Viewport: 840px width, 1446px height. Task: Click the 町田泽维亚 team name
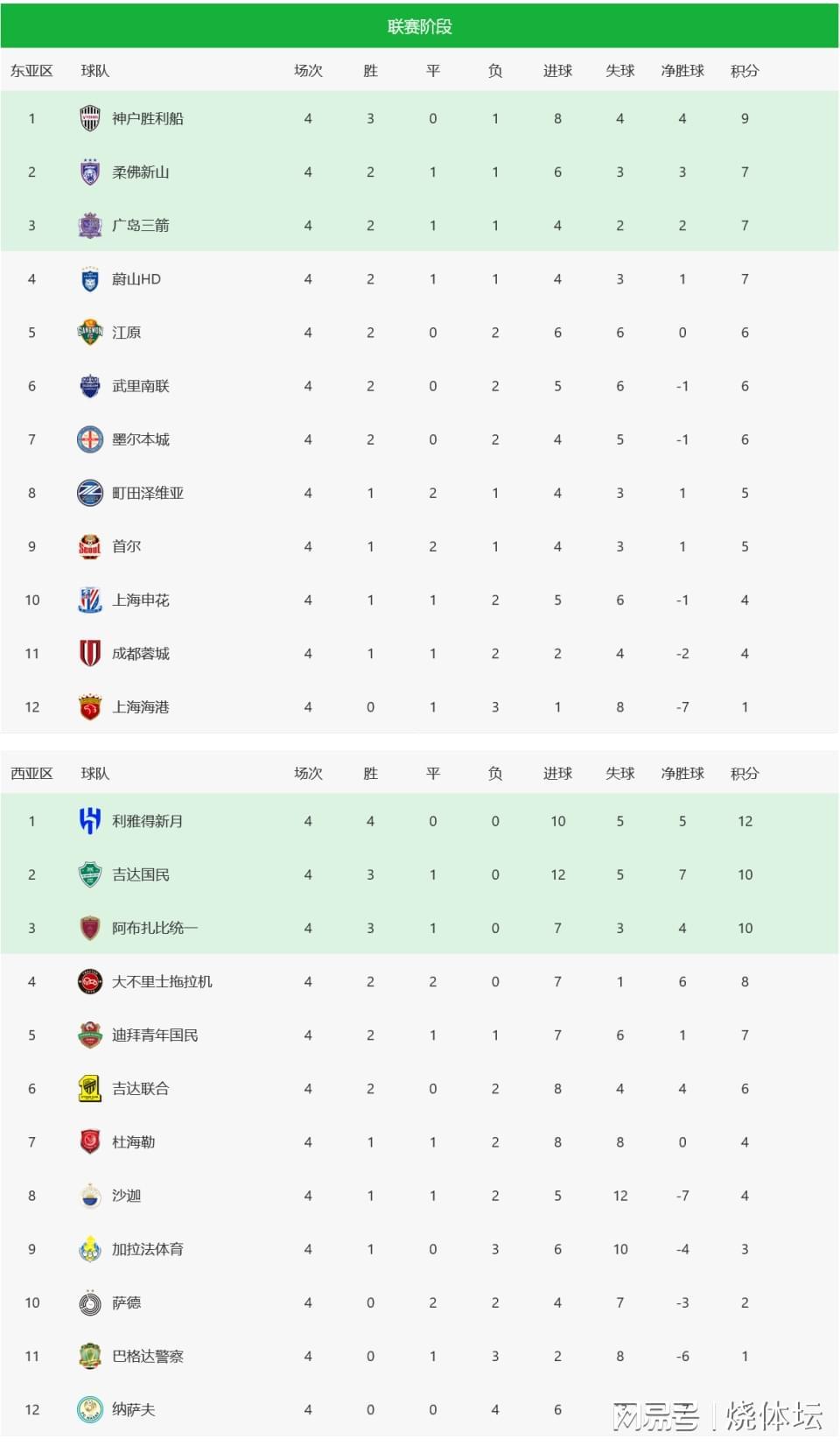point(148,493)
